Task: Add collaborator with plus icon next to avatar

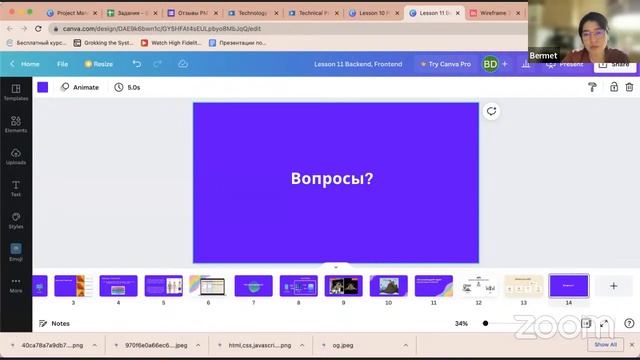Action: tap(504, 64)
